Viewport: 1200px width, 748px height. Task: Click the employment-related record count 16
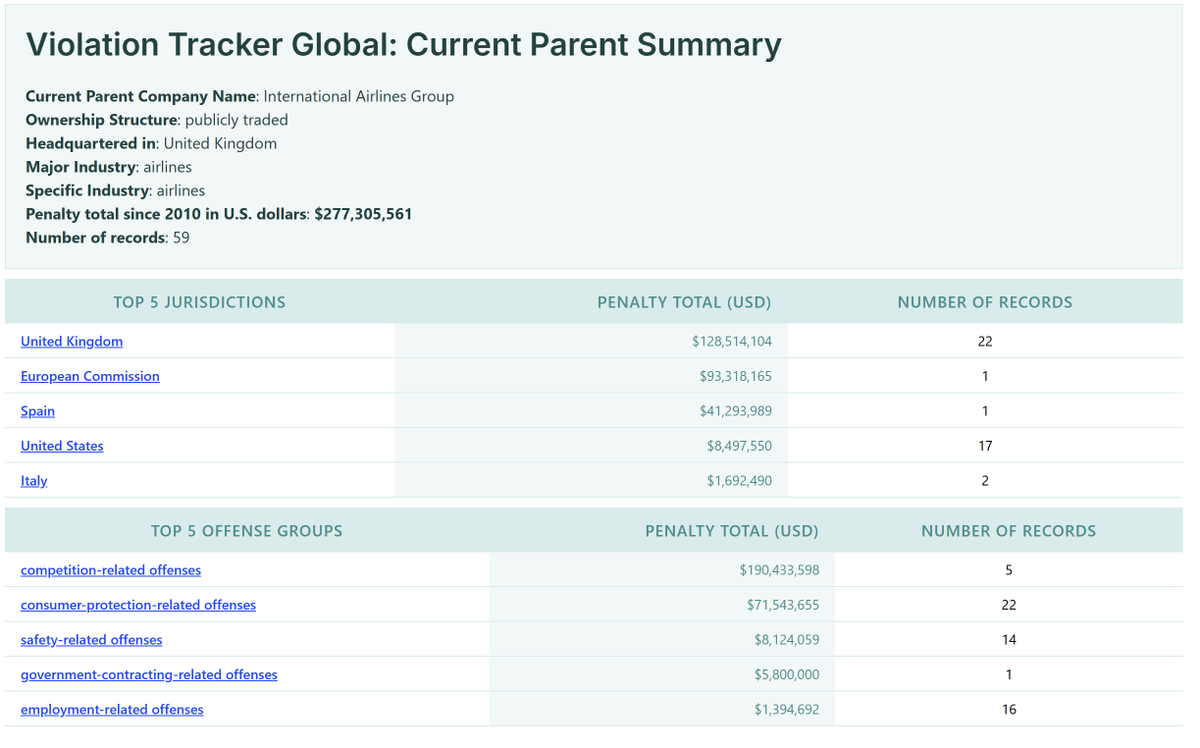[x=1009, y=710]
